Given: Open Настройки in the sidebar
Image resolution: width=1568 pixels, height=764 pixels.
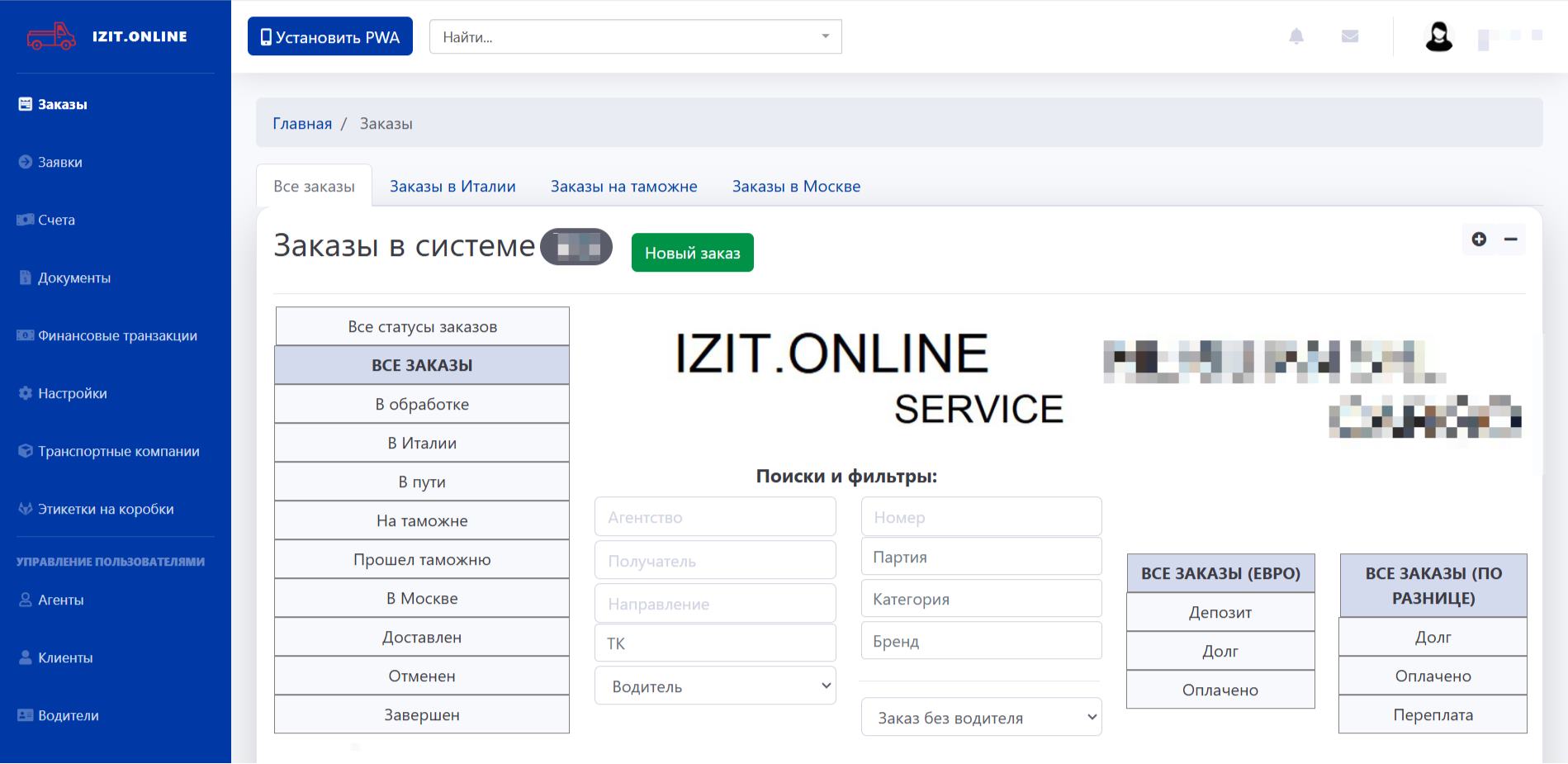Looking at the screenshot, I should (63, 393).
